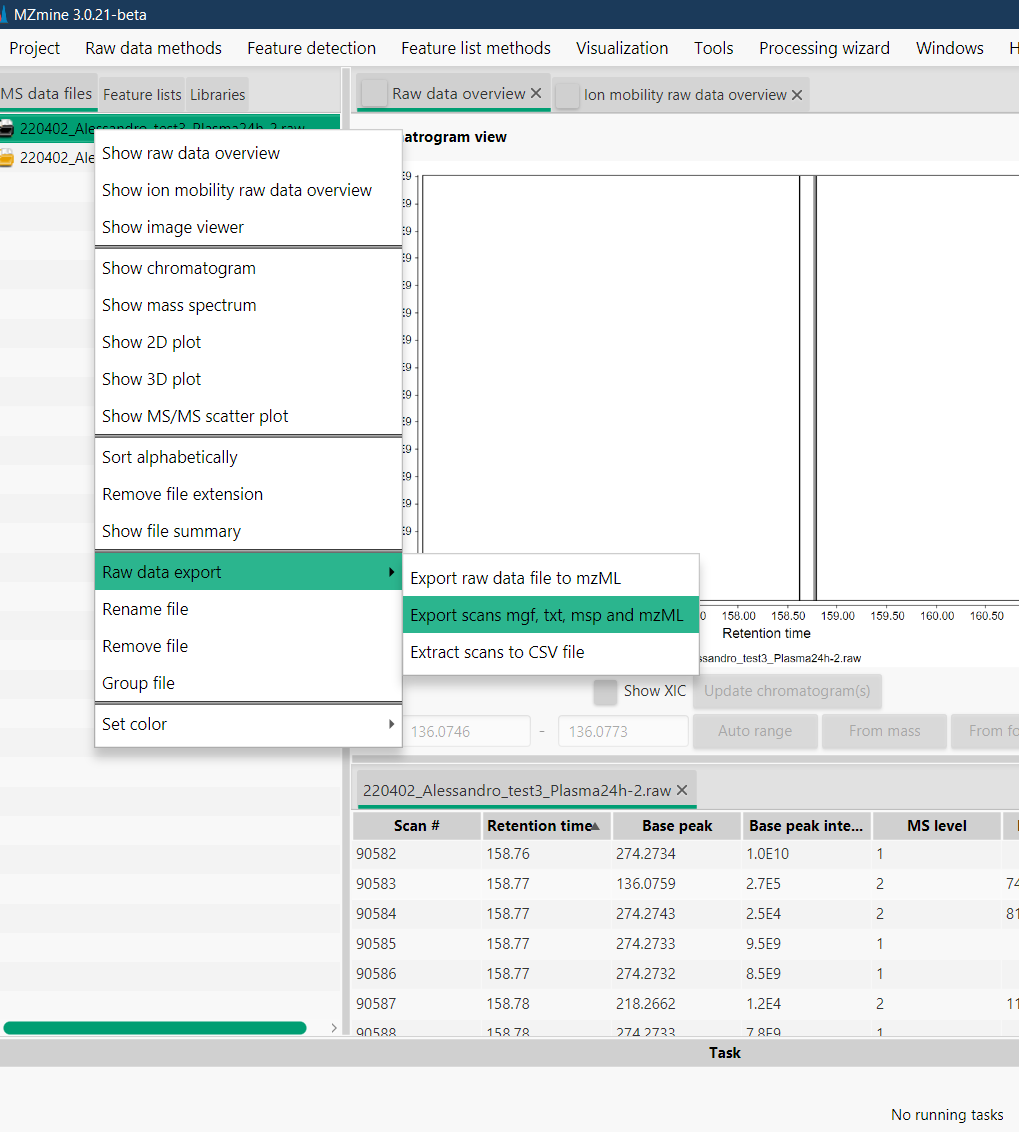Image resolution: width=1019 pixels, height=1132 pixels.
Task: Select Show 3D plot visualization
Action: click(x=151, y=379)
